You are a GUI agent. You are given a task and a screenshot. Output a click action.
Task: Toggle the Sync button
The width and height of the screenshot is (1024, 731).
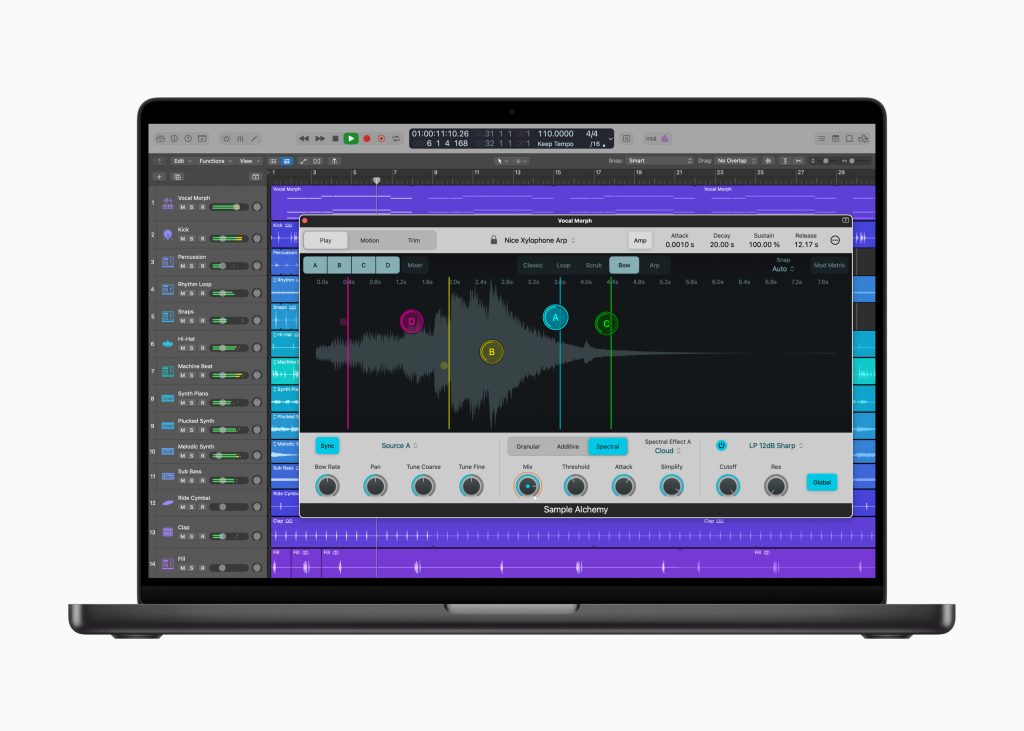[327, 446]
